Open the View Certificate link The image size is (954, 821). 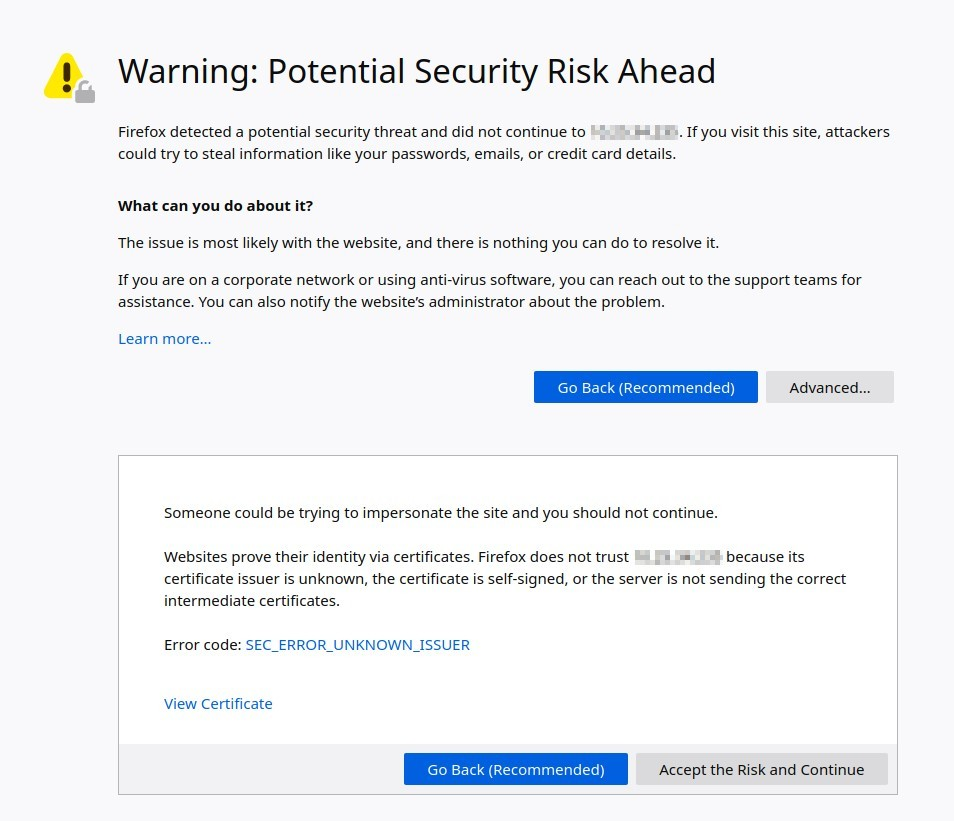(218, 704)
